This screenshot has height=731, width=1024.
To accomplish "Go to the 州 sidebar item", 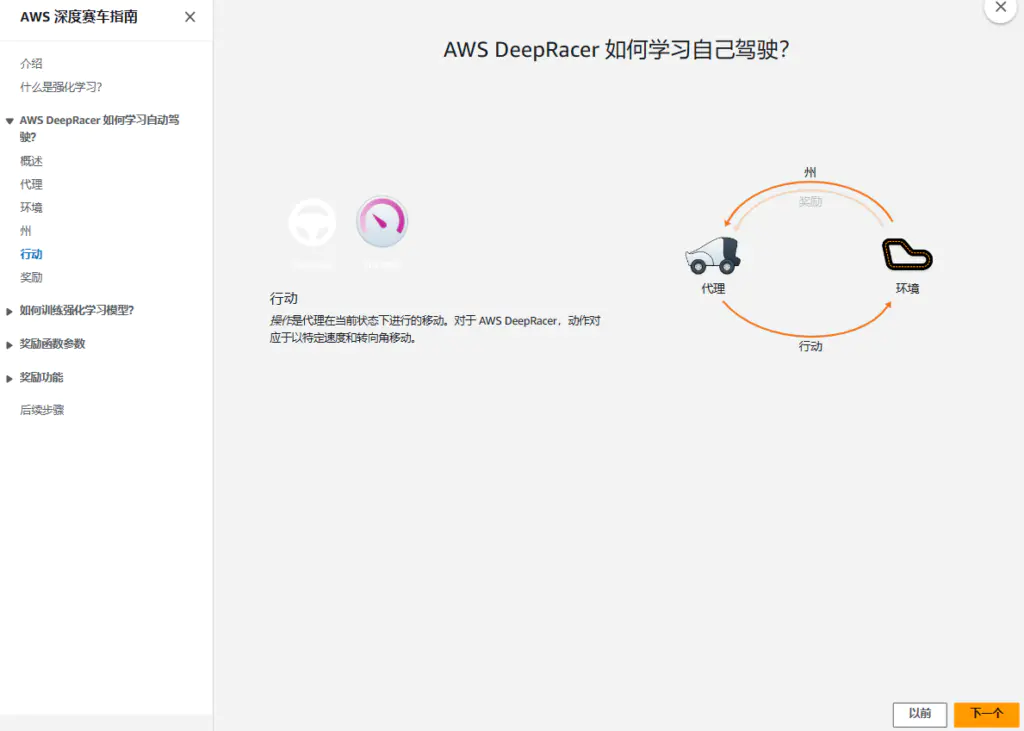I will pyautogui.click(x=25, y=231).
